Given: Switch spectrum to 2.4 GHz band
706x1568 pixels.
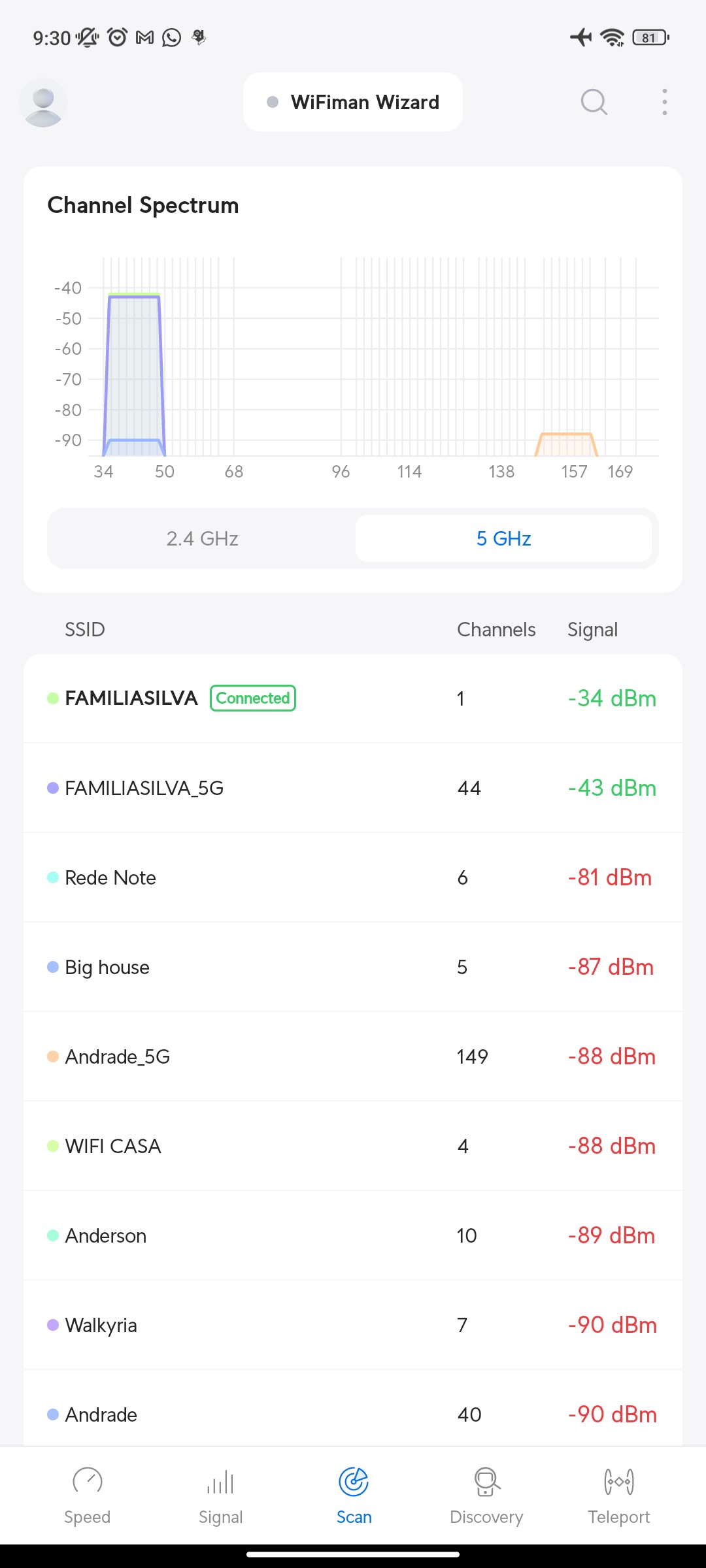Looking at the screenshot, I should point(202,538).
